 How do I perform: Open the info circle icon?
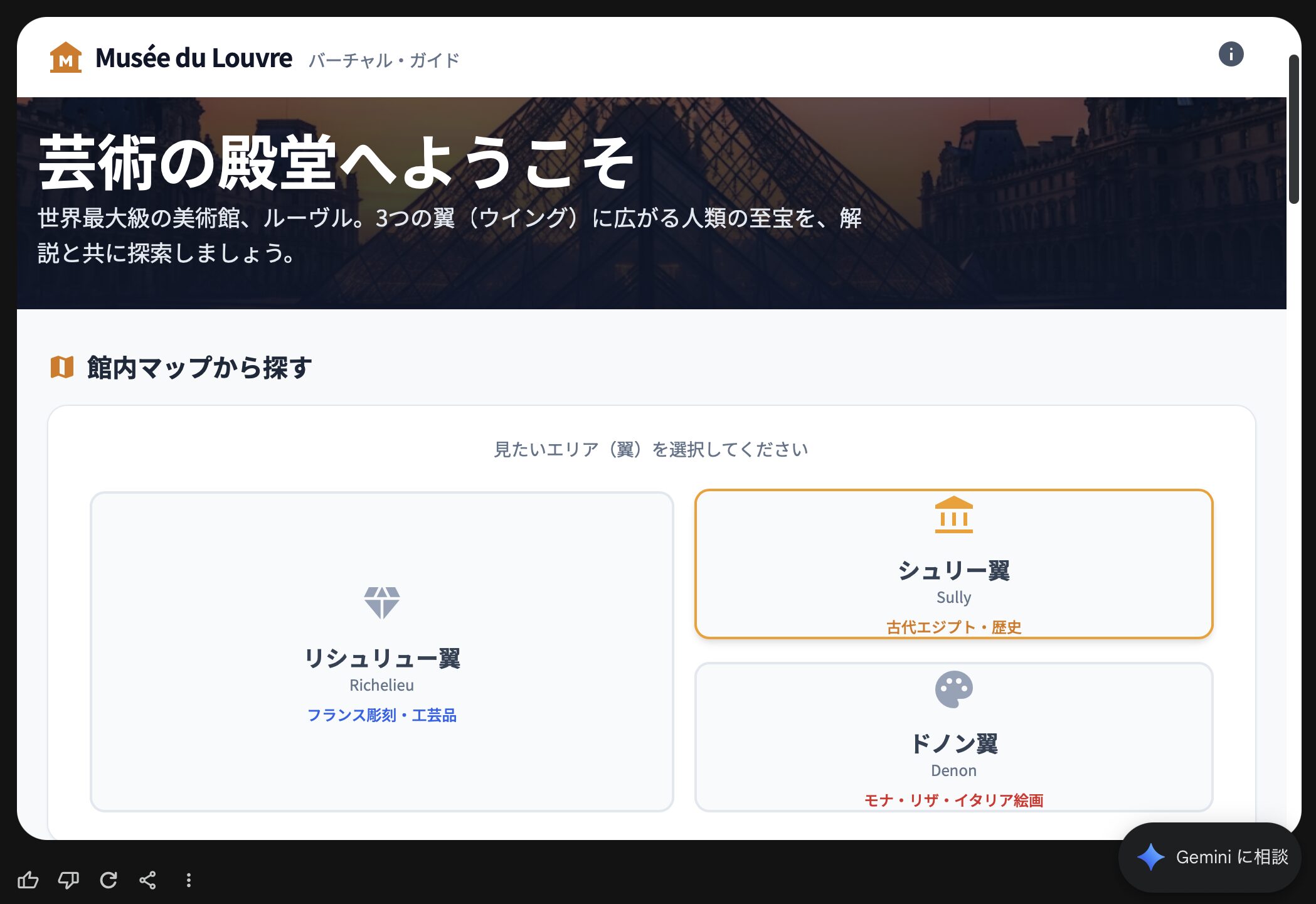pos(1230,55)
